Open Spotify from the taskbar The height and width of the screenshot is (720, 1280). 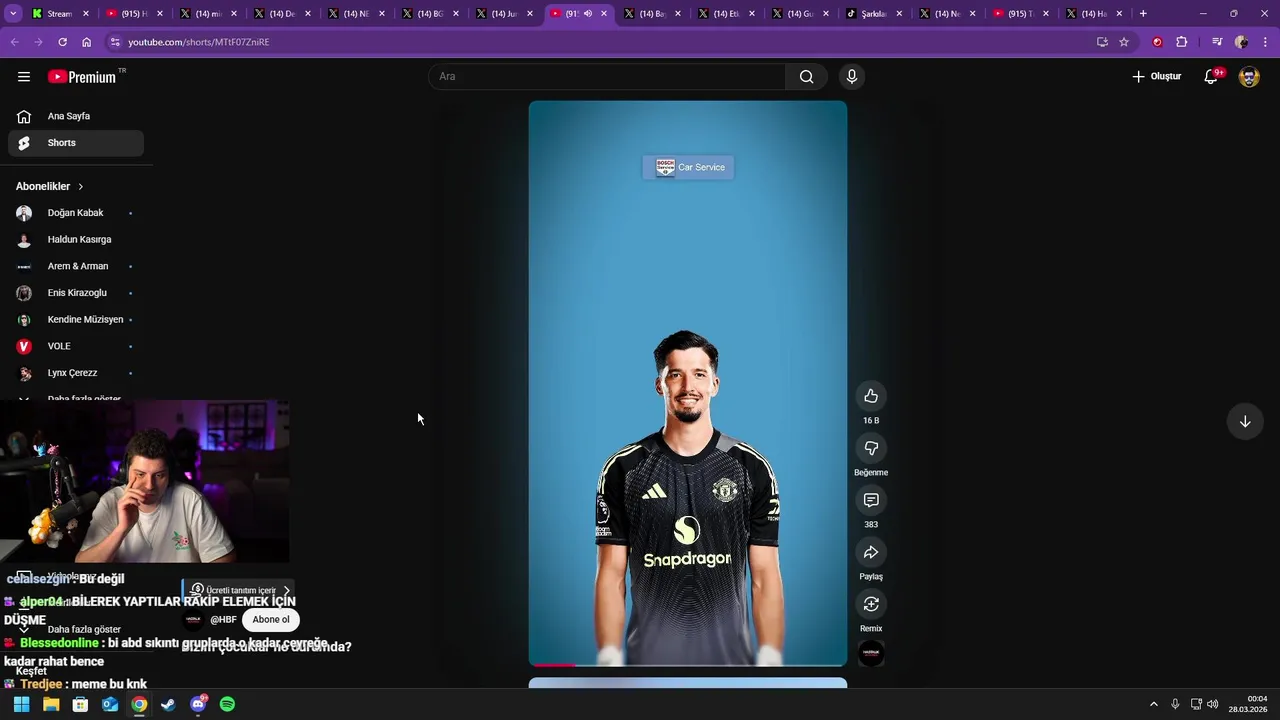[x=227, y=704]
